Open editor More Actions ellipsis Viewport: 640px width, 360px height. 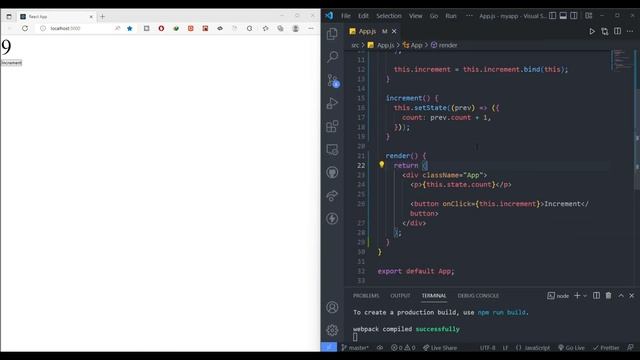[630, 31]
